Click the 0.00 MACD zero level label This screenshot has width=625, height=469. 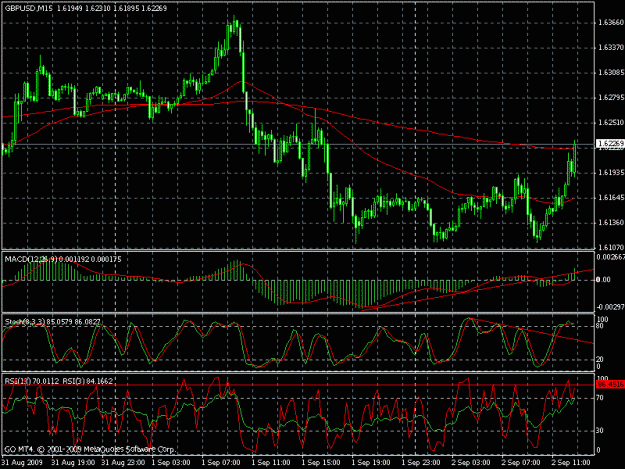603,280
